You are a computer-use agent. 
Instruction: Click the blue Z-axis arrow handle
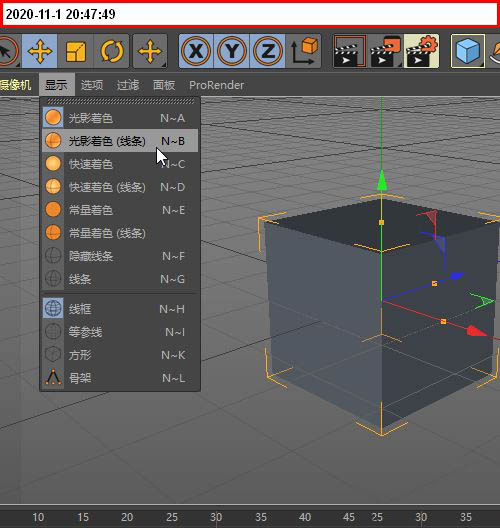point(457,276)
